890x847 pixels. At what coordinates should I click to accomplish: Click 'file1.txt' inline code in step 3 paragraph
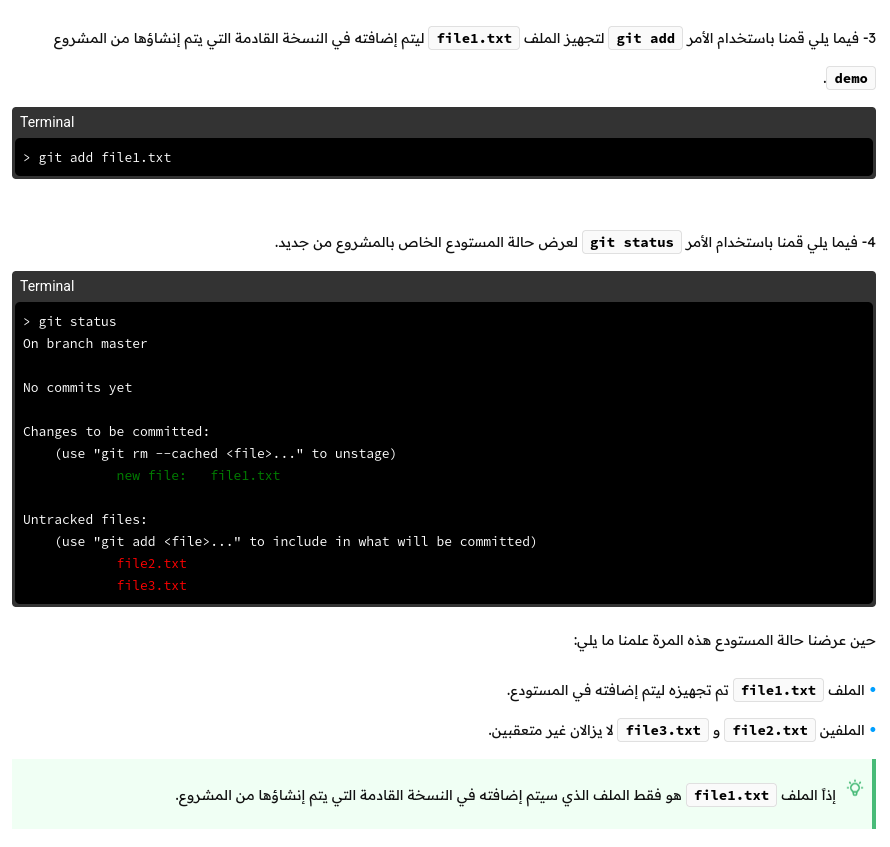(x=474, y=38)
